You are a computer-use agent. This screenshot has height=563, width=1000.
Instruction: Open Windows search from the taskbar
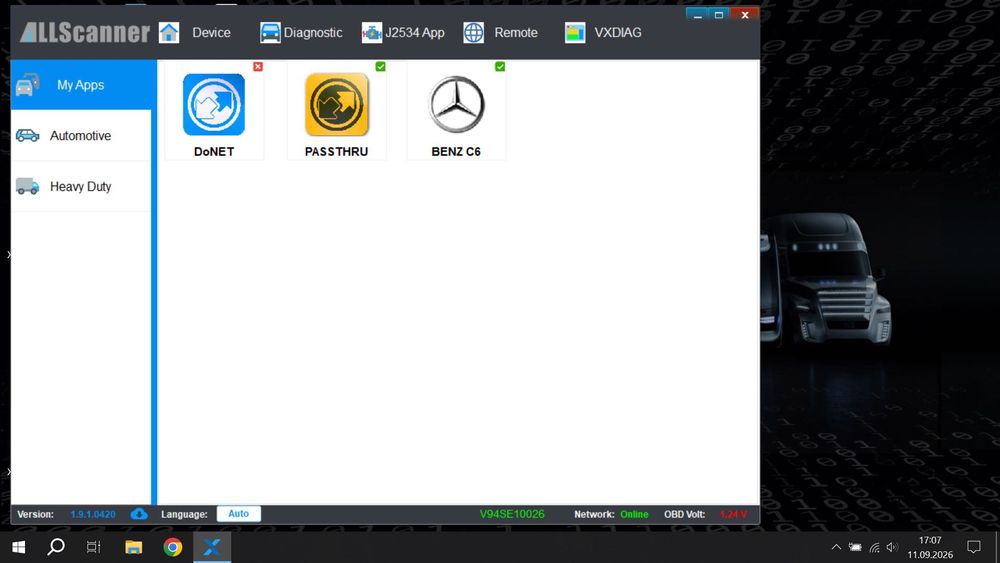[56, 547]
